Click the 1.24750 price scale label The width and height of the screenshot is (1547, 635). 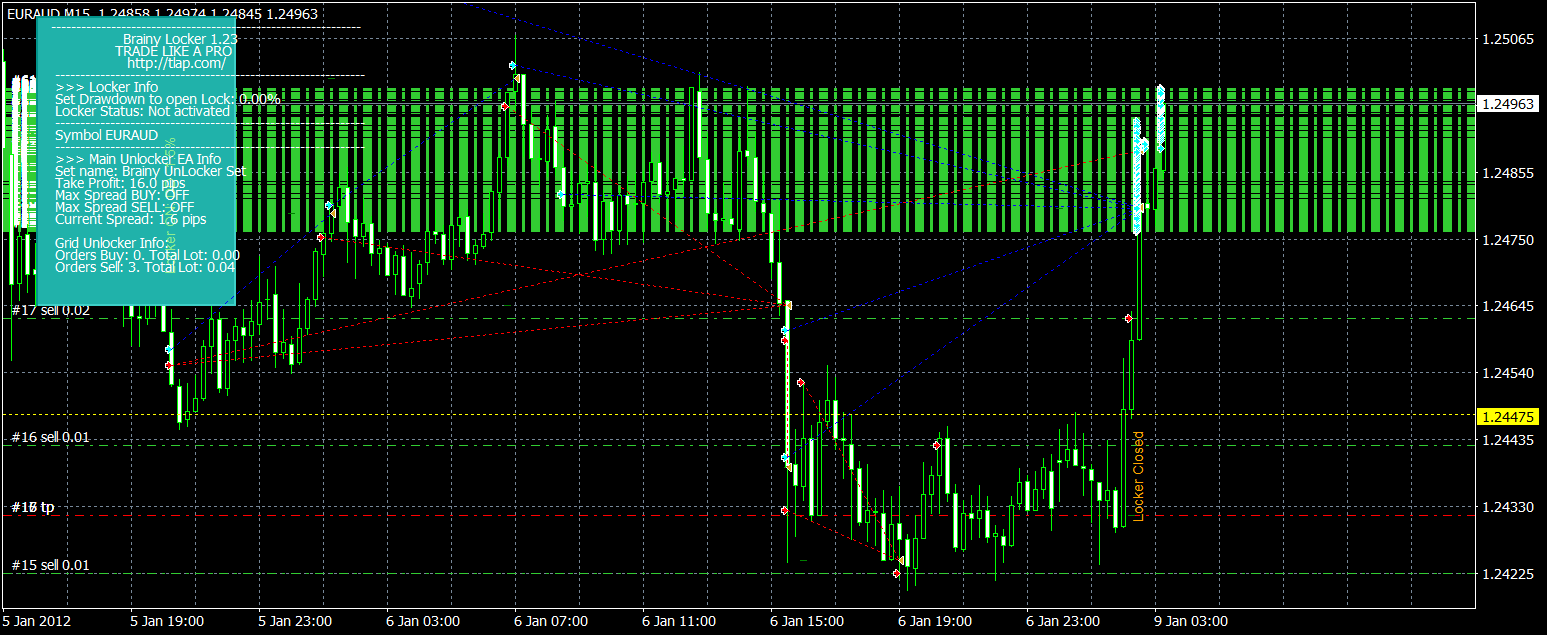pyautogui.click(x=1508, y=240)
